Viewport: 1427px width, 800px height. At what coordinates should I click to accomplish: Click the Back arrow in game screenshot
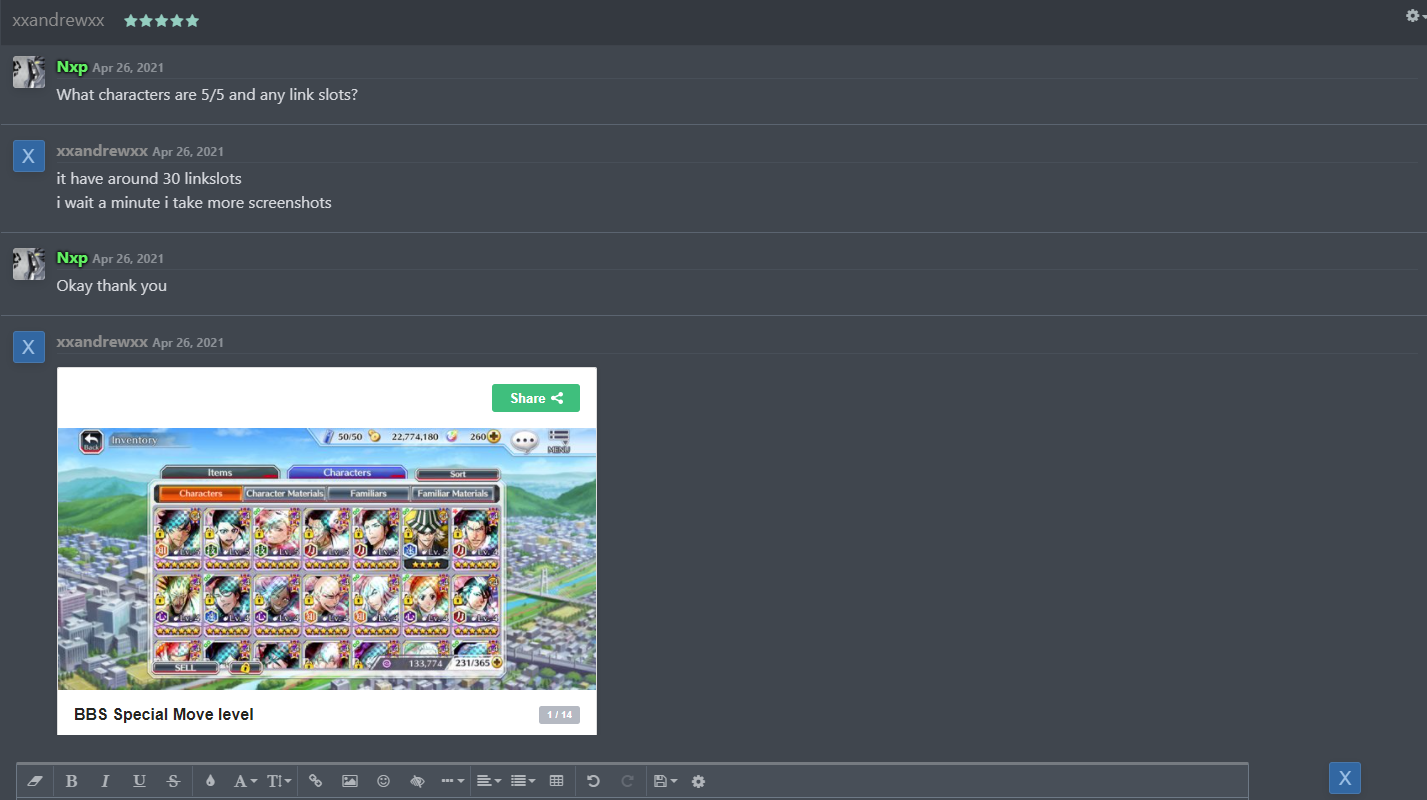(x=92, y=441)
